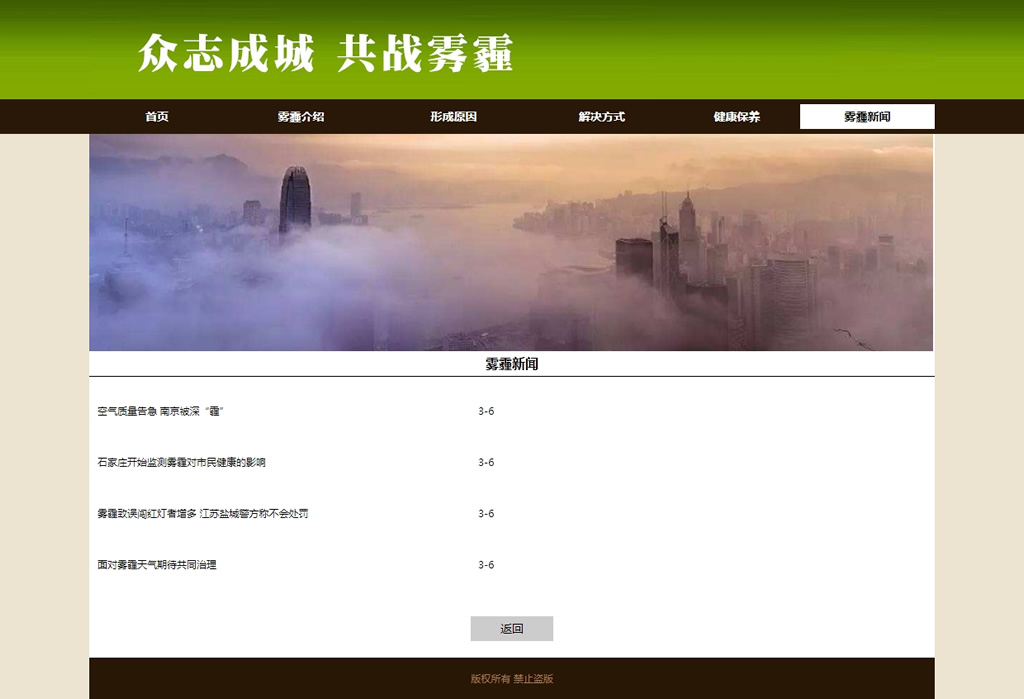Click the 3-6 date beside the 南京 news
The image size is (1024, 699).
(486, 411)
